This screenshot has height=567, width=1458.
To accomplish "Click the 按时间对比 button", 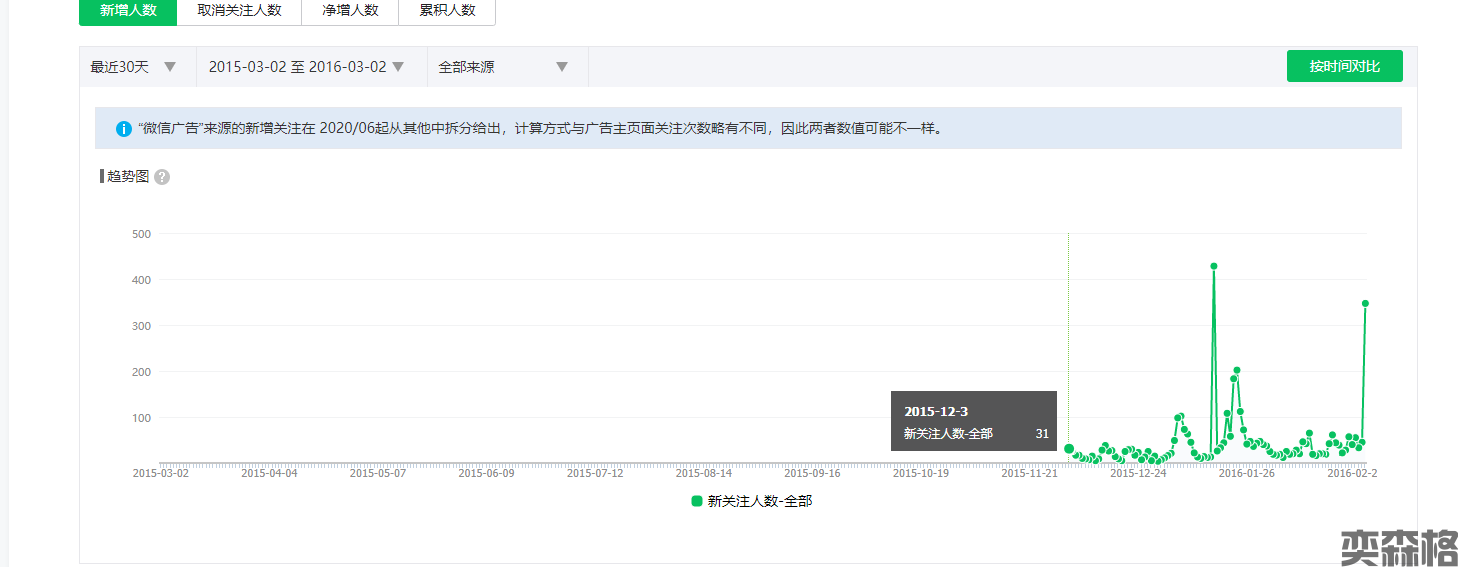I will point(1344,66).
